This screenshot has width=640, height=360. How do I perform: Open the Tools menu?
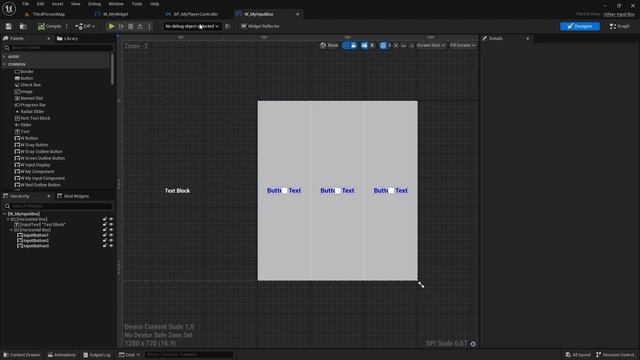tap(137, 4)
